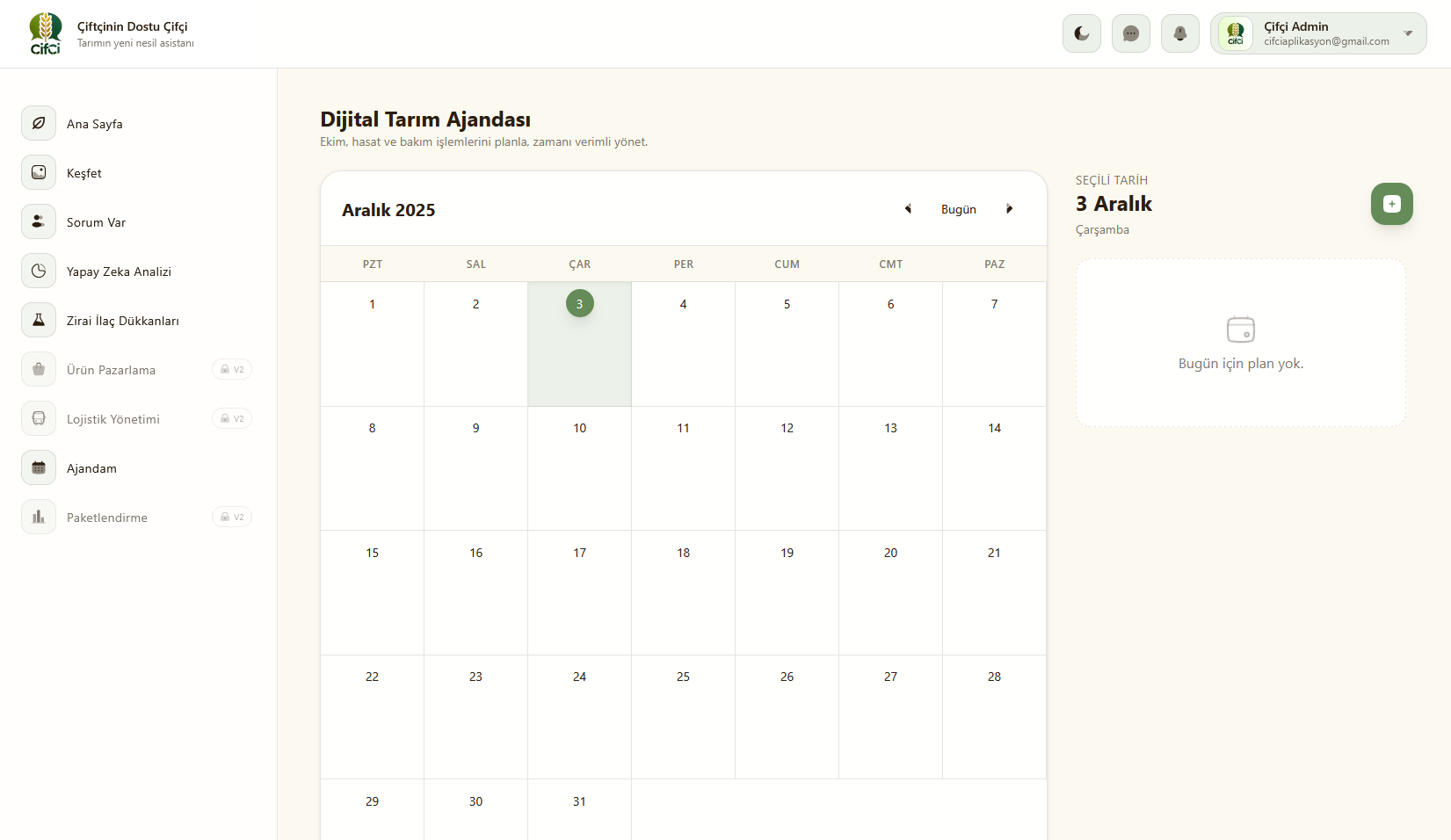Click the Bugün button
This screenshot has width=1451, height=840.
tap(958, 209)
